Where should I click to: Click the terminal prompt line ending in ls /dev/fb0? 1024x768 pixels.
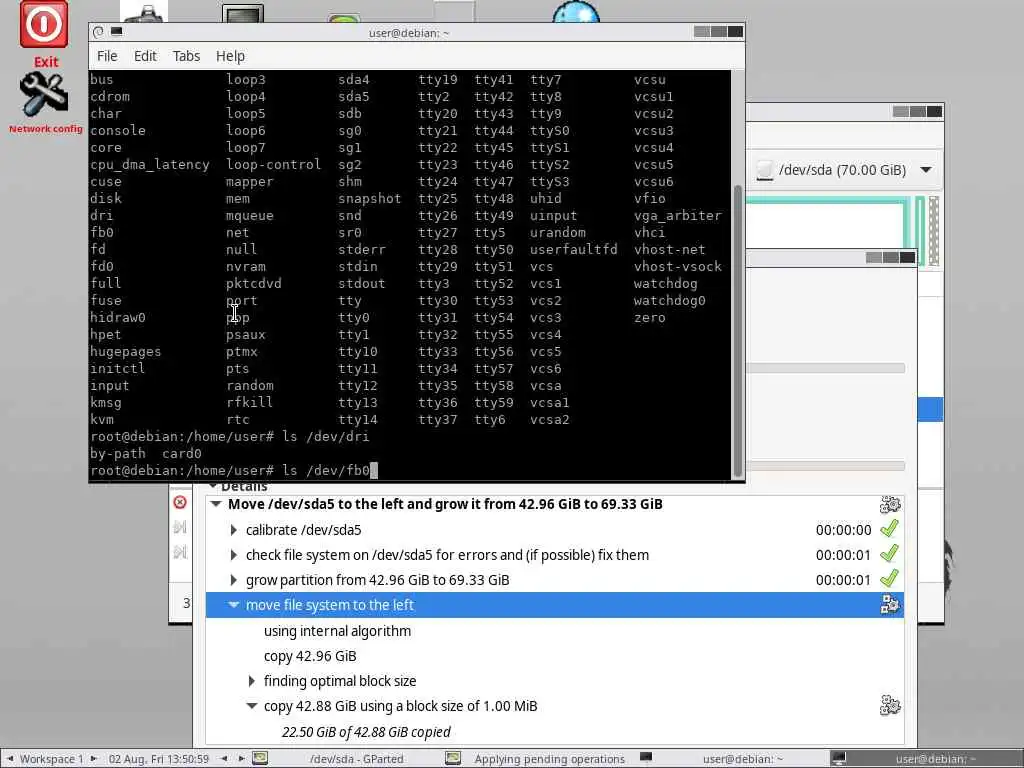click(234, 470)
